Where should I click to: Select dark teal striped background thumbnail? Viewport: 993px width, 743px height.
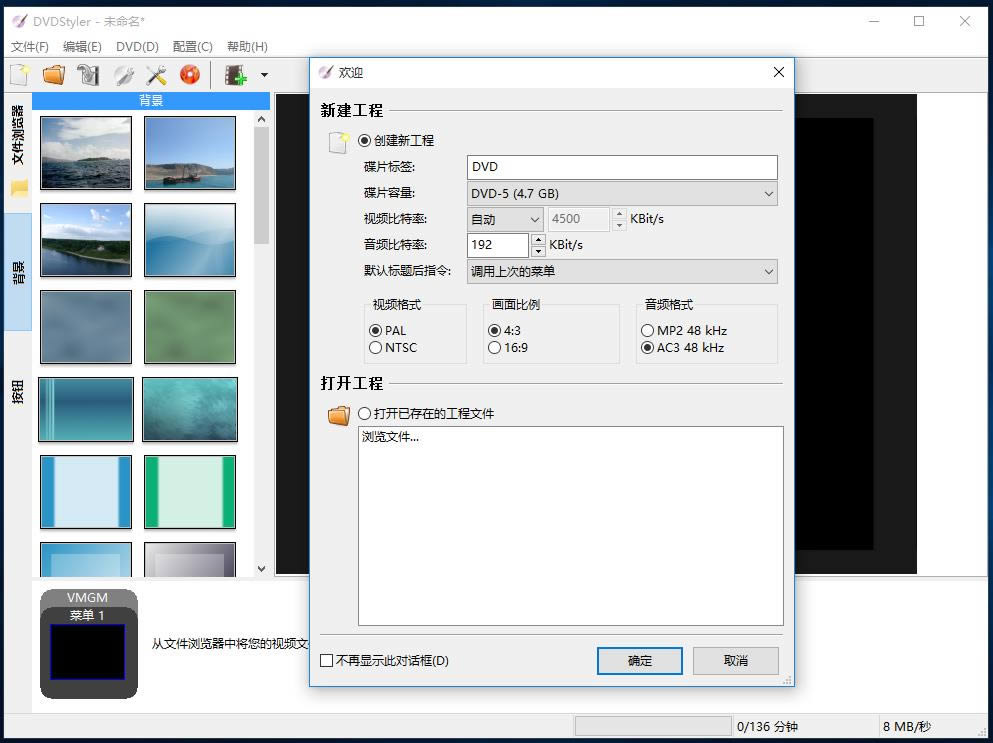86,409
